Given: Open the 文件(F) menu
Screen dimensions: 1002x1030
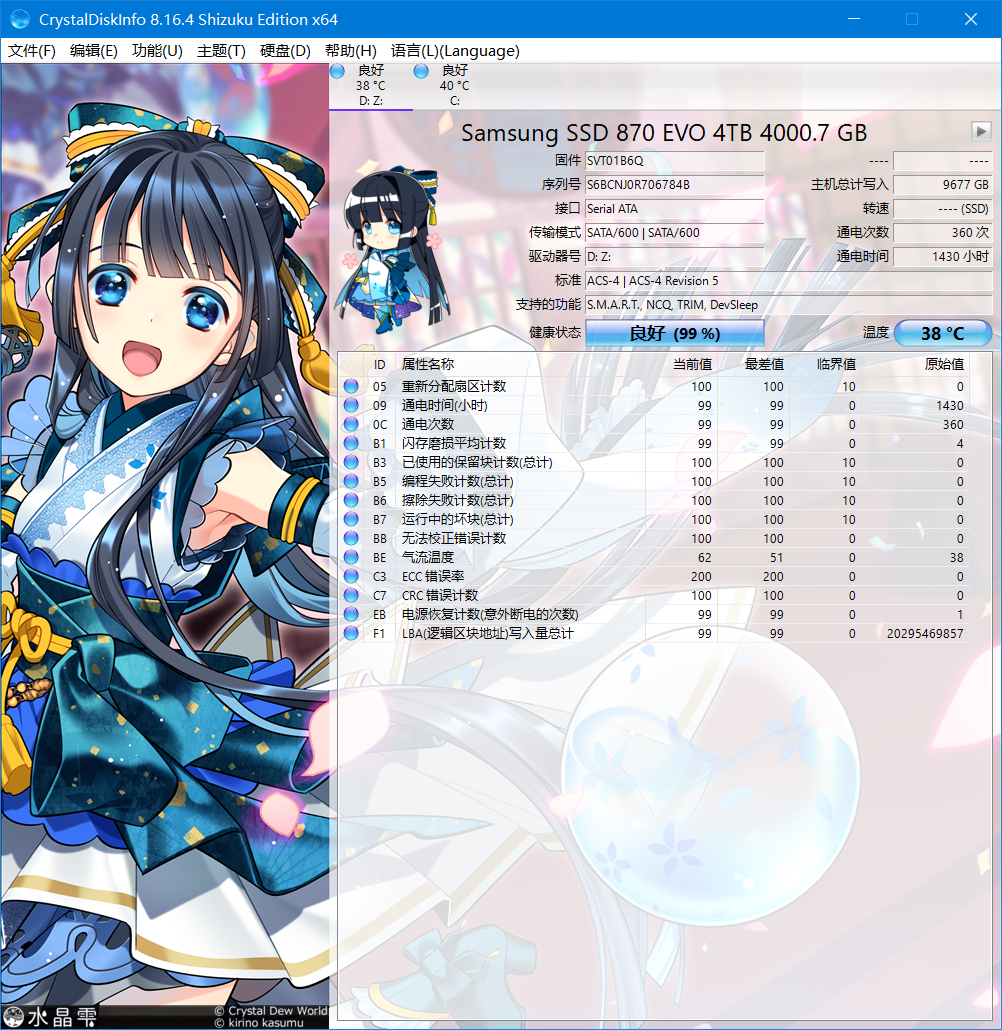Looking at the screenshot, I should pyautogui.click(x=32, y=51).
